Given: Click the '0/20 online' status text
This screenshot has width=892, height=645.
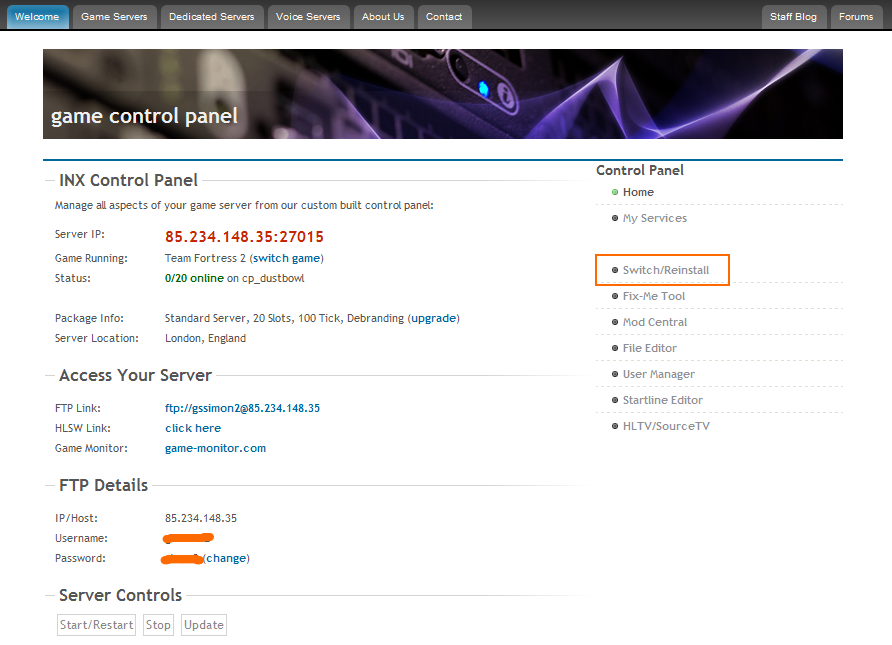Looking at the screenshot, I should (194, 278).
